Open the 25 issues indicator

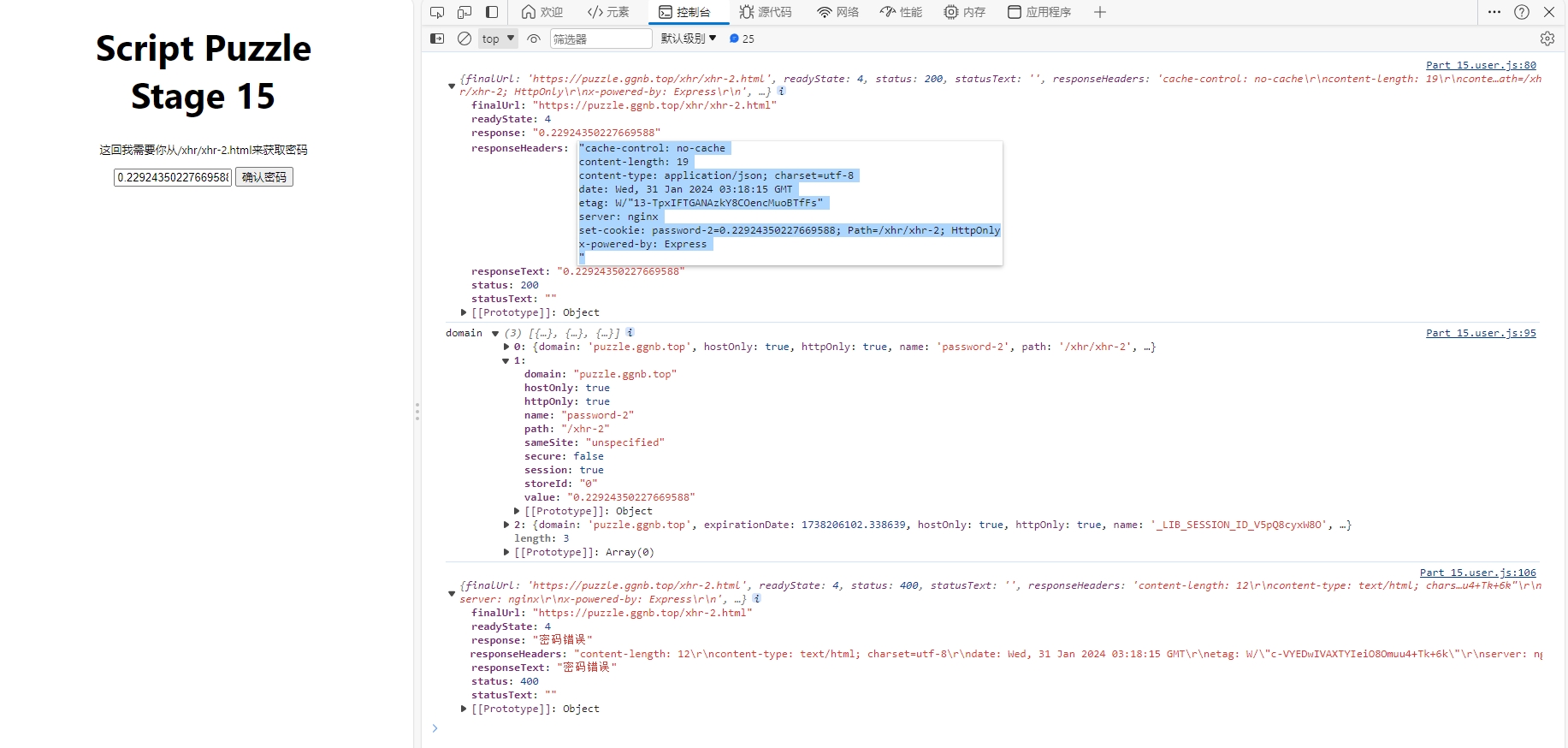(x=742, y=39)
